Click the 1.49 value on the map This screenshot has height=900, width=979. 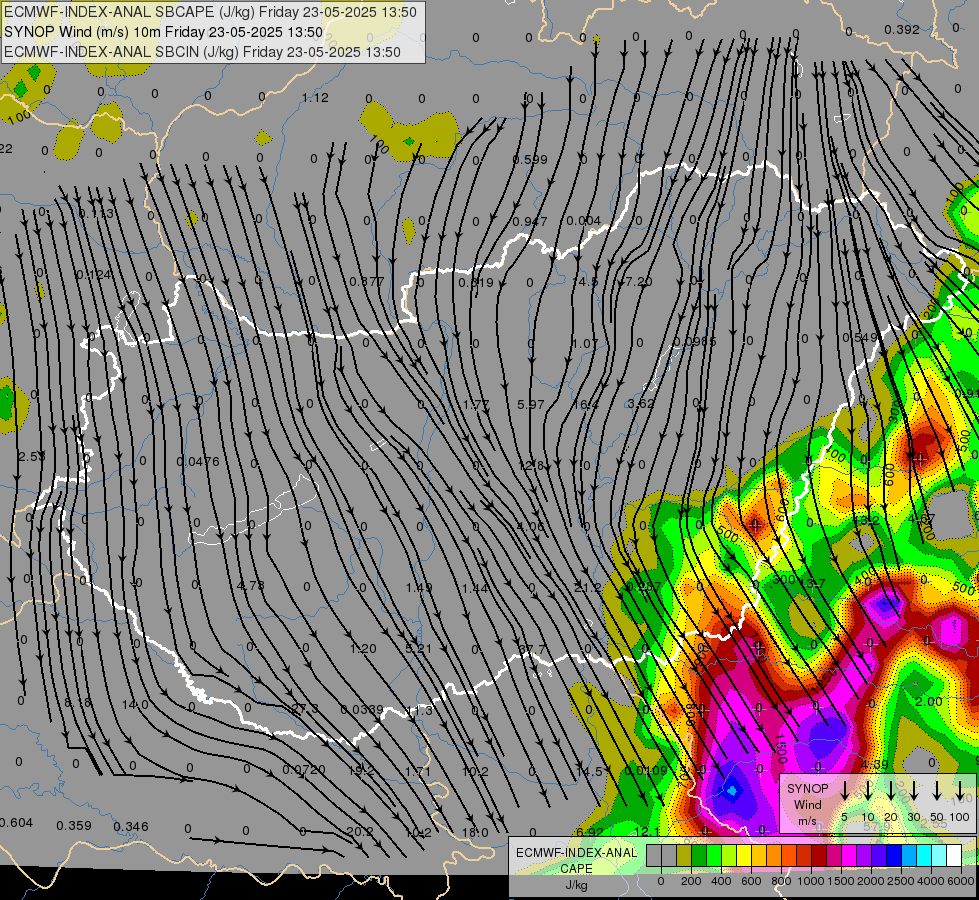tap(419, 587)
